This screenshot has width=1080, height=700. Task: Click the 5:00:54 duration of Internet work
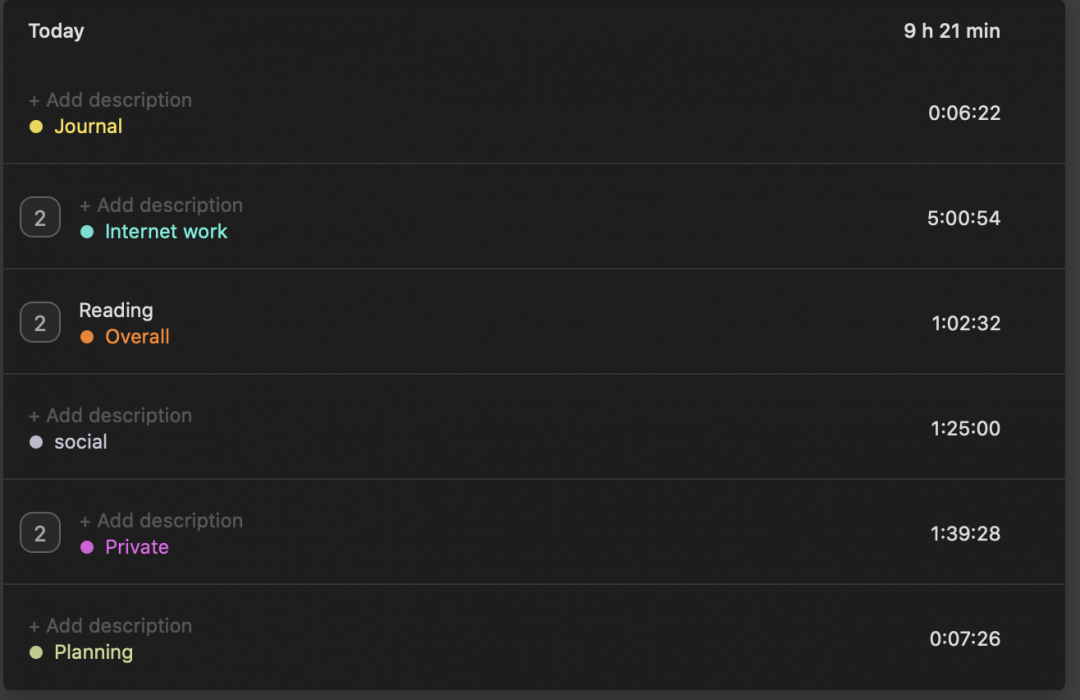[x=963, y=218]
